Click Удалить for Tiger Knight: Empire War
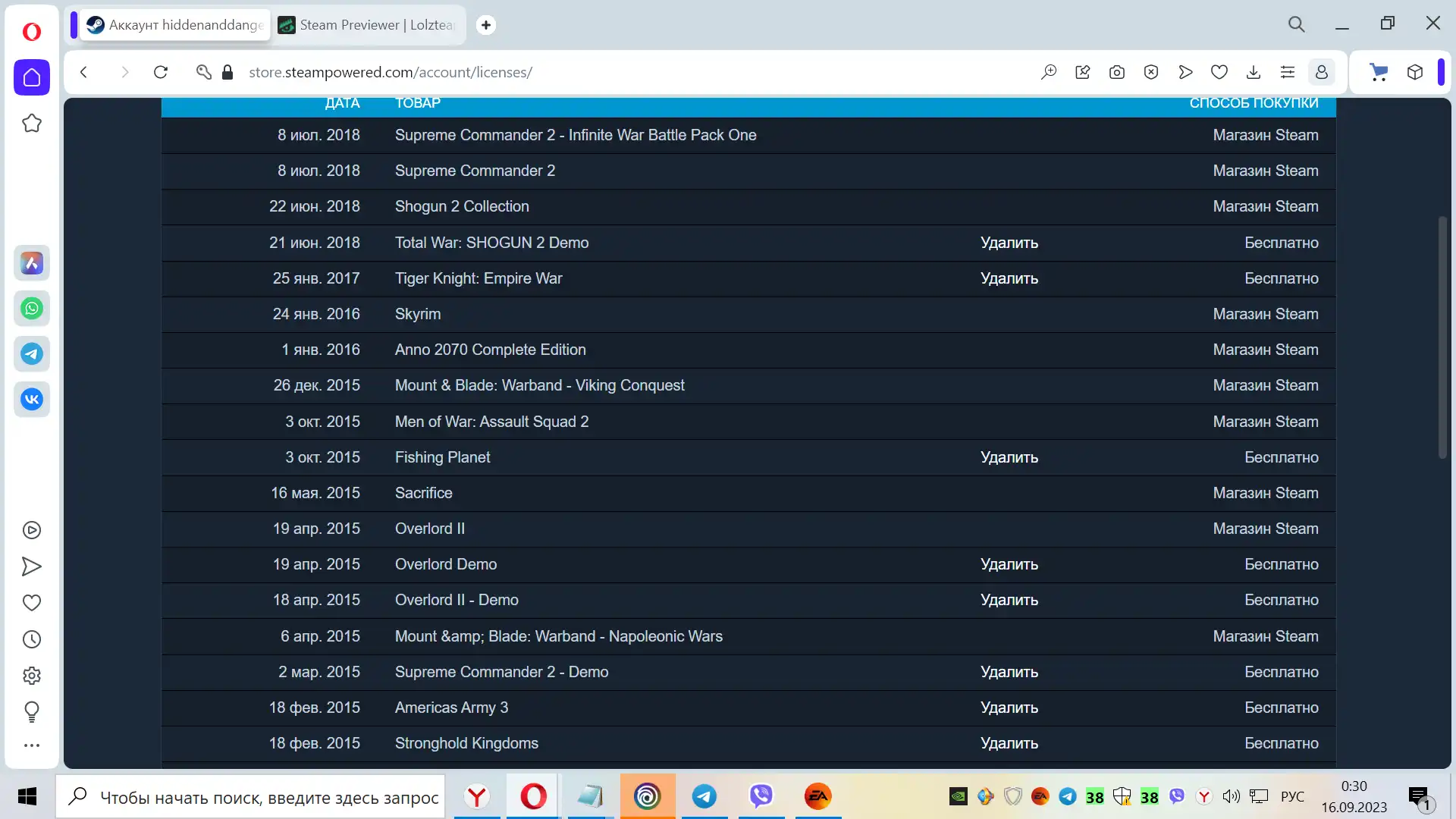The height and width of the screenshot is (819, 1456). pyautogui.click(x=1009, y=278)
